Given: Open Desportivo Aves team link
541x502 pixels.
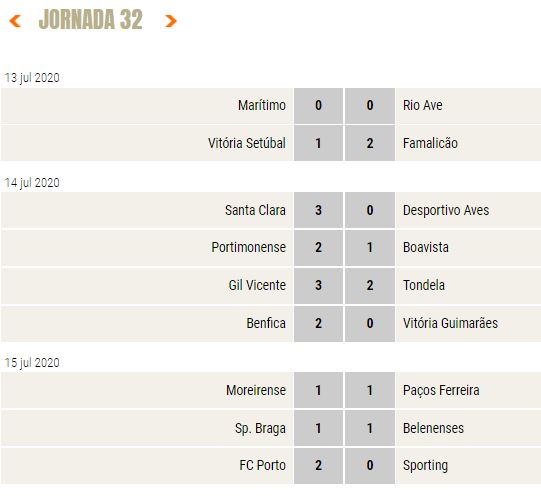Looking at the screenshot, I should [446, 210].
